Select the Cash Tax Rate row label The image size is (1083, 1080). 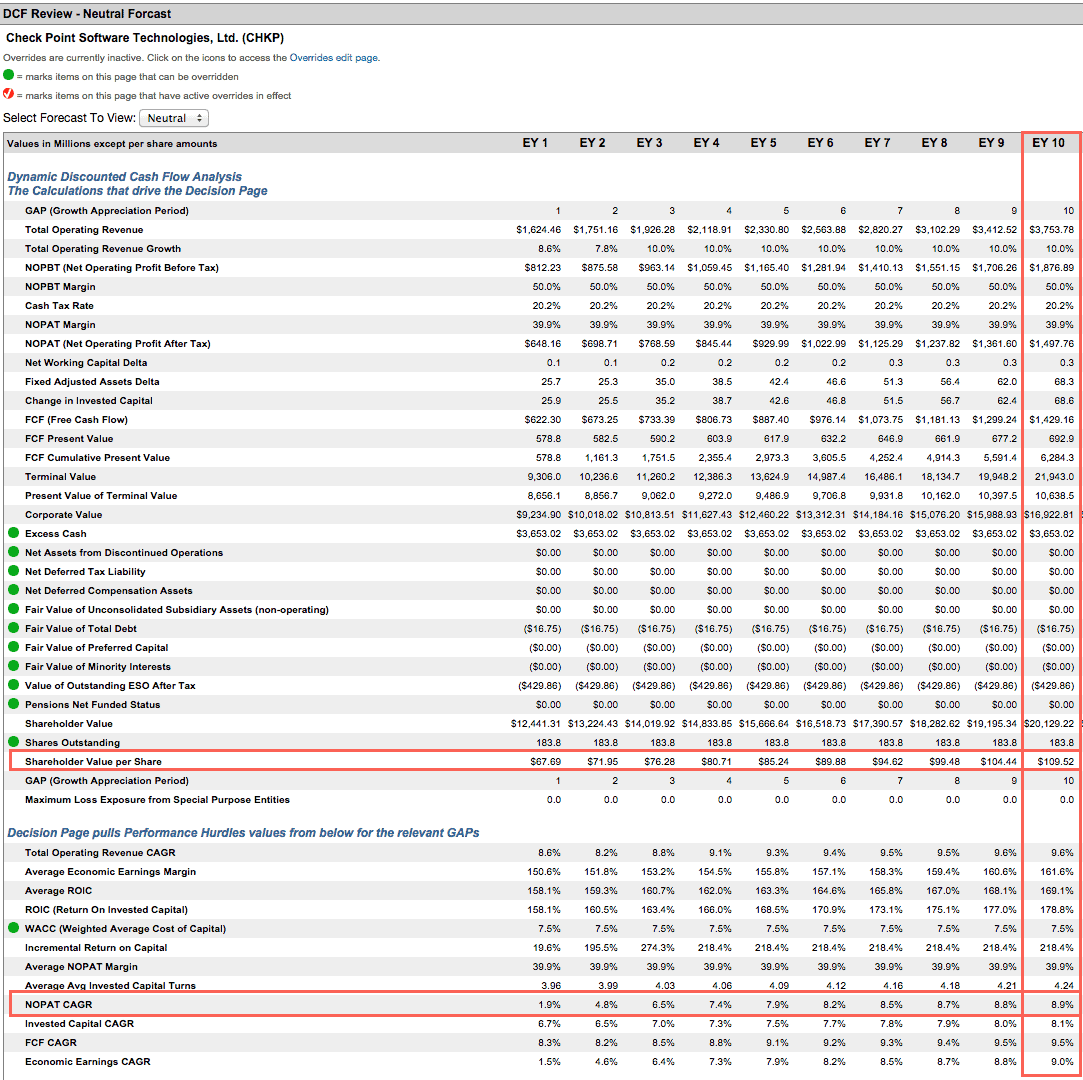click(x=59, y=306)
